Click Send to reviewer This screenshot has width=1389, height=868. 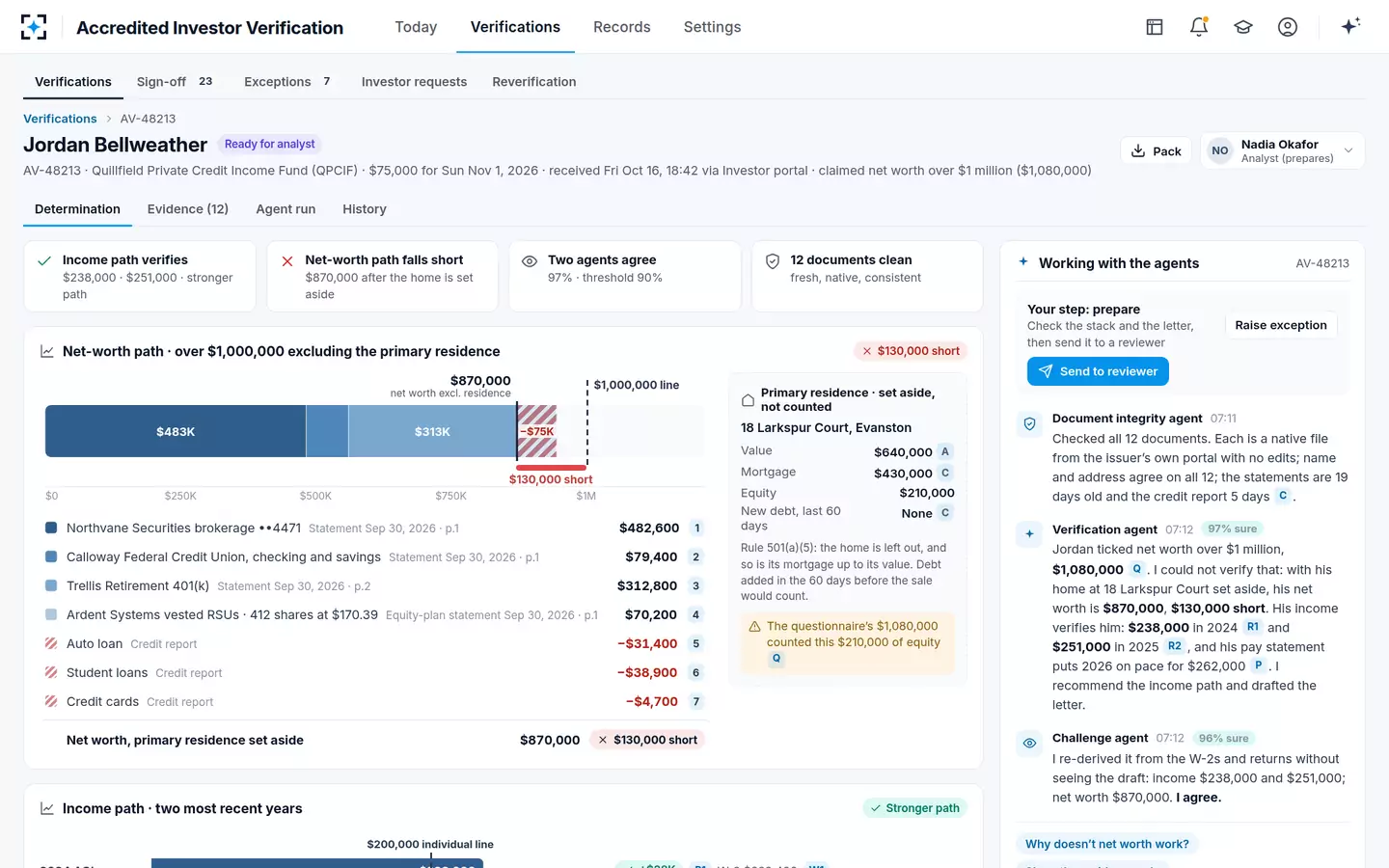pos(1098,371)
